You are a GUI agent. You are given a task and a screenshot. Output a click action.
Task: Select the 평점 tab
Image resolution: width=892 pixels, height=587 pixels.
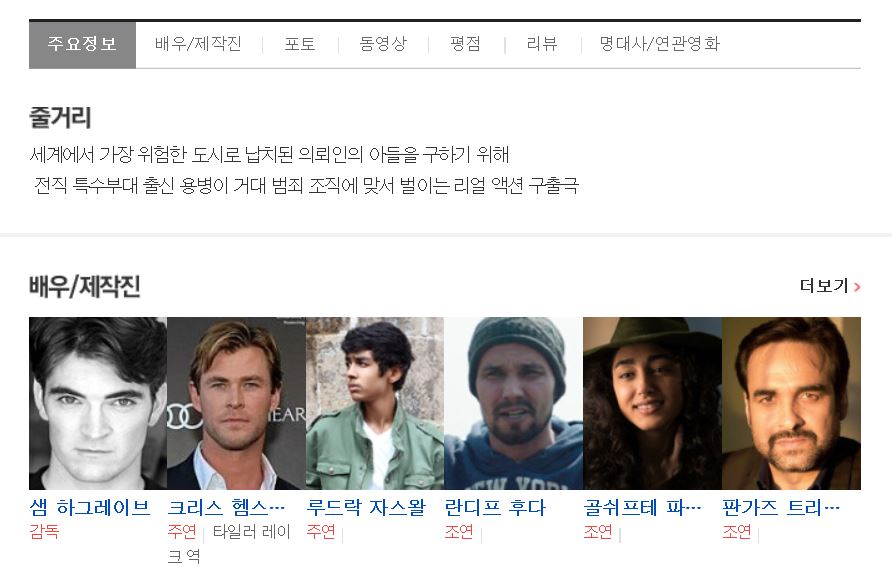pos(465,44)
